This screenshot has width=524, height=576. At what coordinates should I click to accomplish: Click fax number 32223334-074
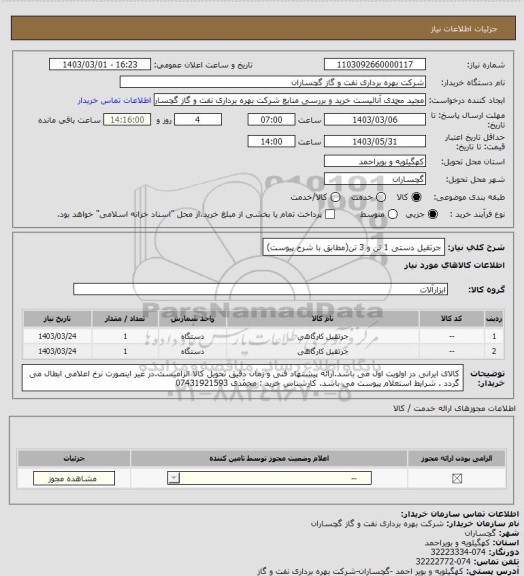click(458, 552)
